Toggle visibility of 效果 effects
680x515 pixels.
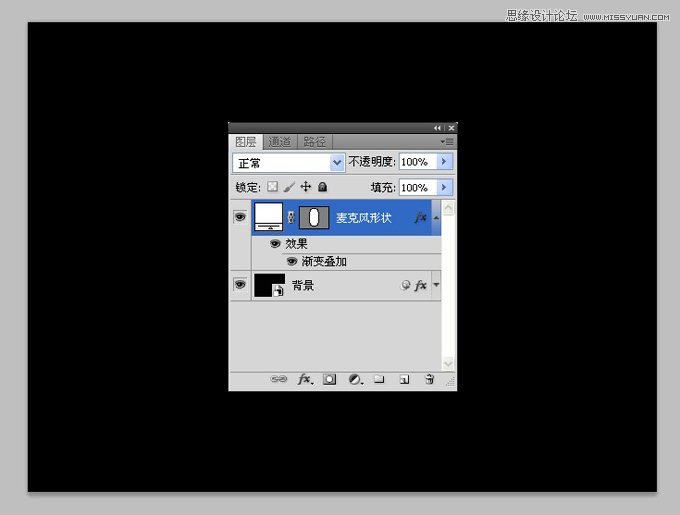pyautogui.click(x=275, y=244)
